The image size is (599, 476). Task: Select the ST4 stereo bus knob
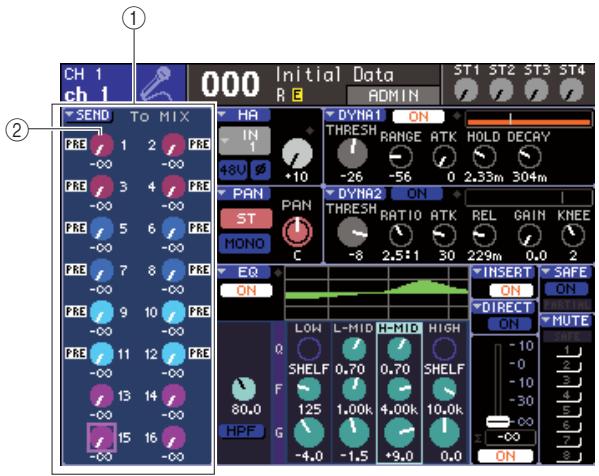point(571,91)
